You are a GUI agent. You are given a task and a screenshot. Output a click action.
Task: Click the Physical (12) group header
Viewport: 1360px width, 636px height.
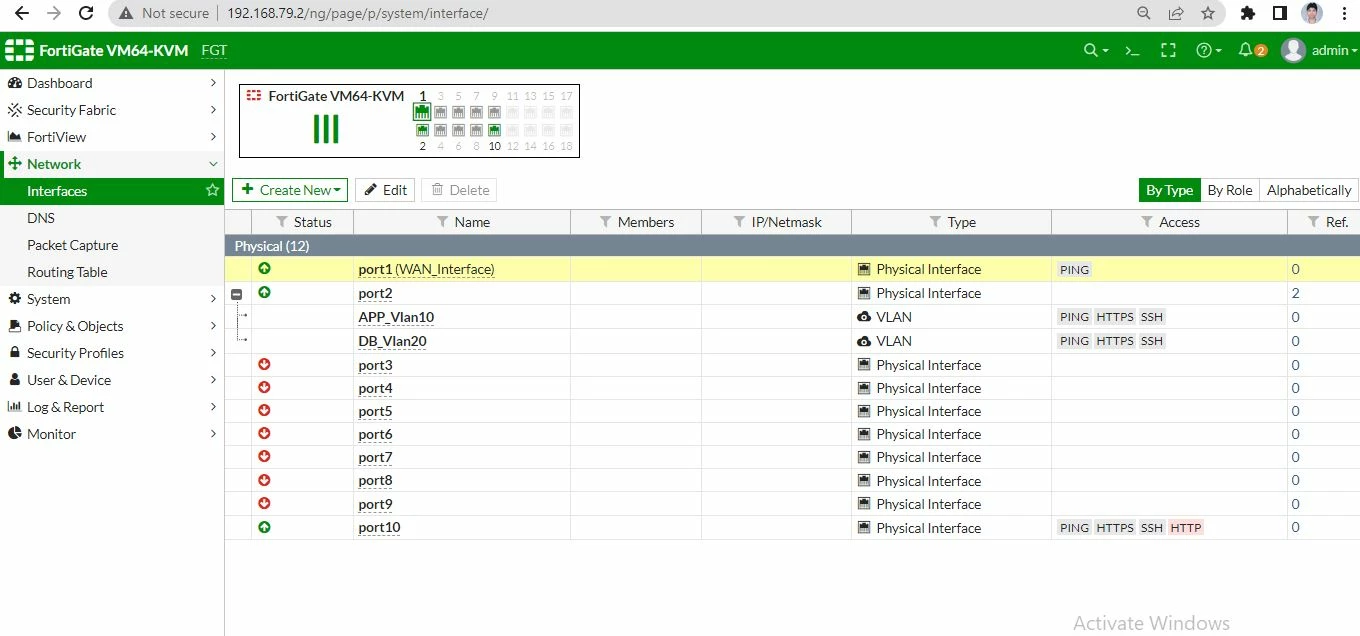(x=792, y=246)
